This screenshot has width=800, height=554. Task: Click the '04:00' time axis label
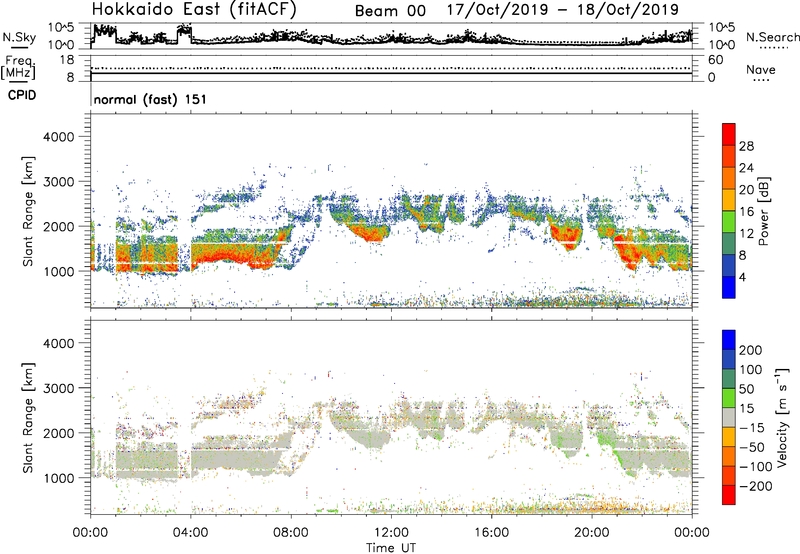point(191,533)
